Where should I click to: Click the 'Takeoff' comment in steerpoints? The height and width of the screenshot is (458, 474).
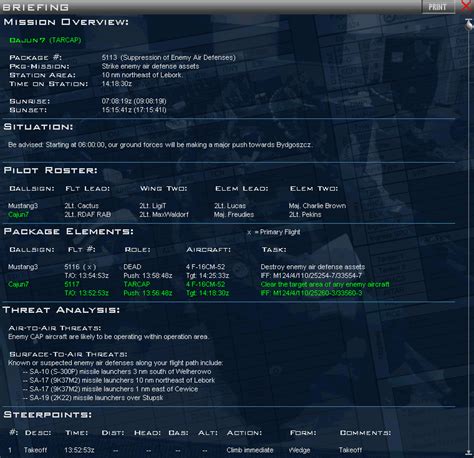[350, 450]
